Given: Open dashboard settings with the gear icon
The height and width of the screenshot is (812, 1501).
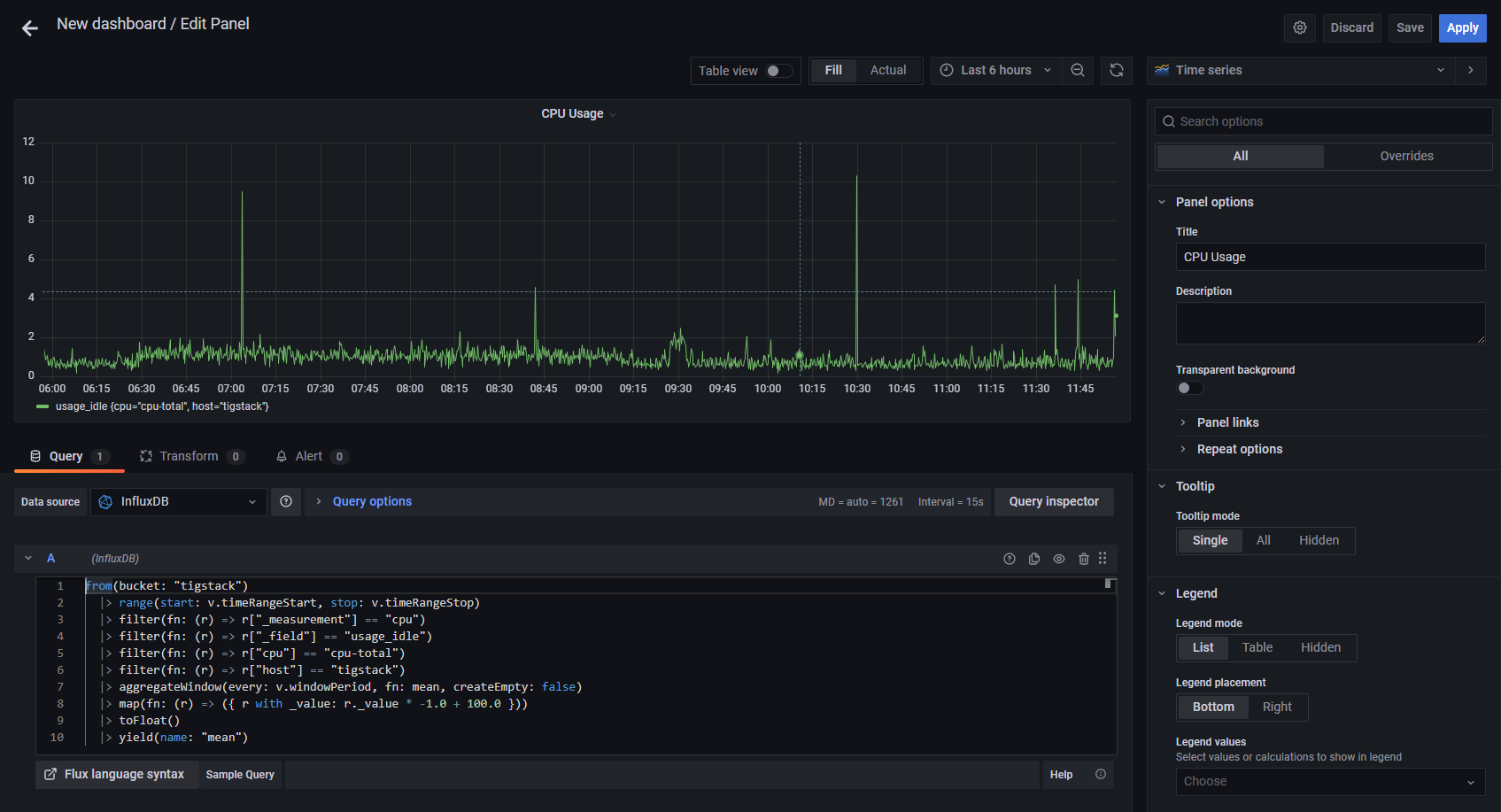Looking at the screenshot, I should pos(1299,27).
